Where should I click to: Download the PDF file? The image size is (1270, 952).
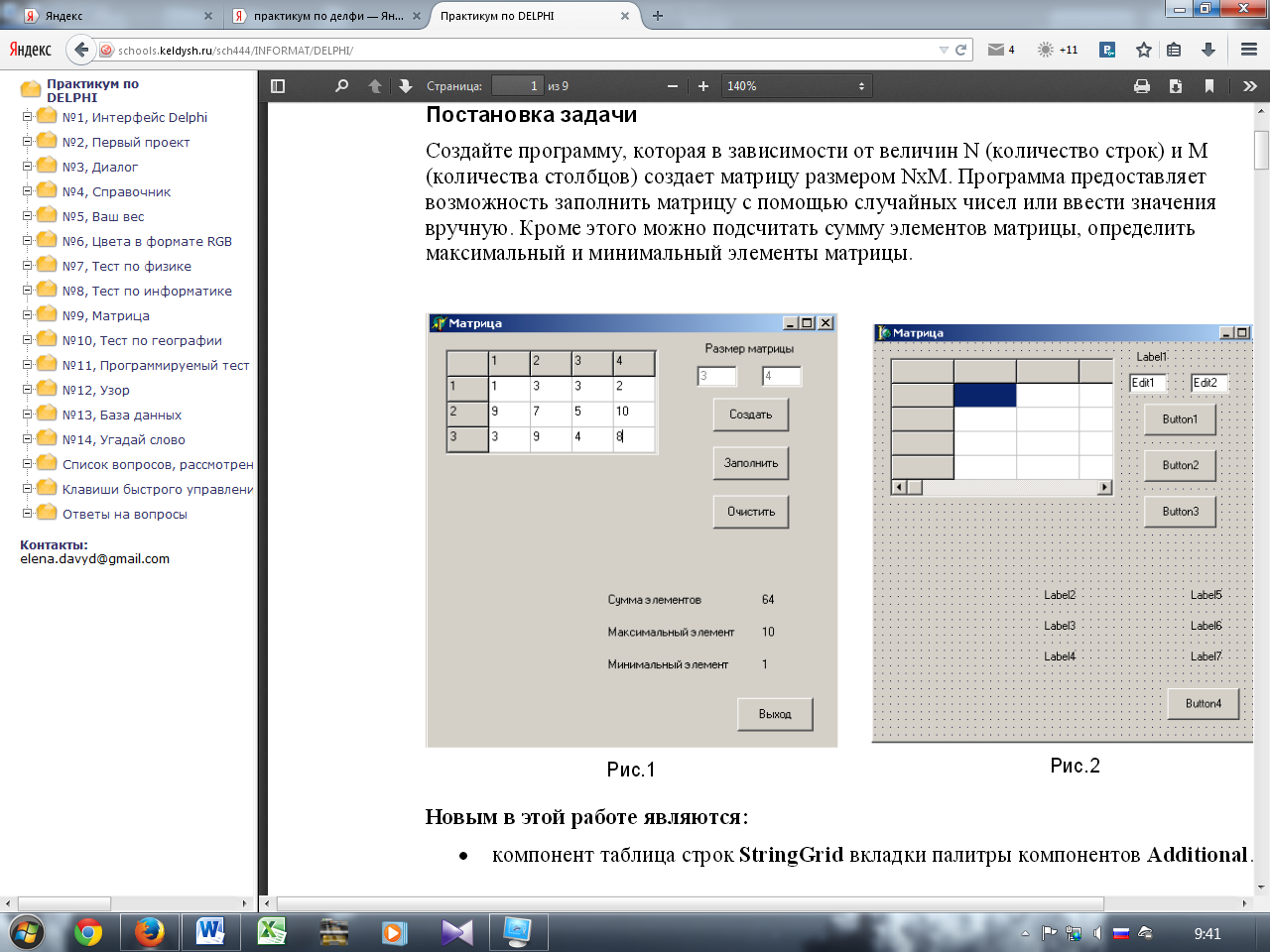pos(1176,86)
